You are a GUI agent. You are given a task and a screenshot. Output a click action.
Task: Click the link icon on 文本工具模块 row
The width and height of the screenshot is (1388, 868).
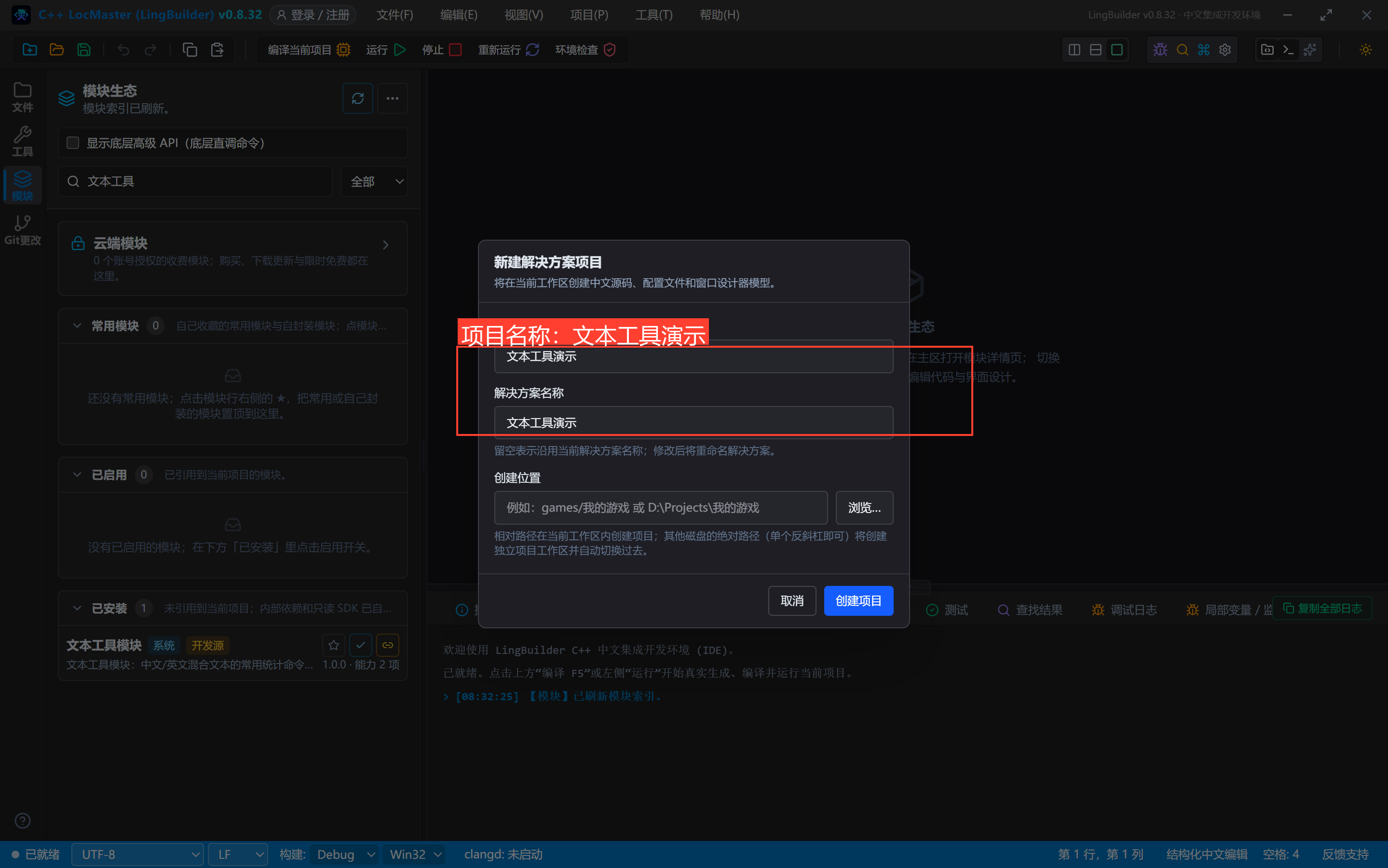[388, 645]
